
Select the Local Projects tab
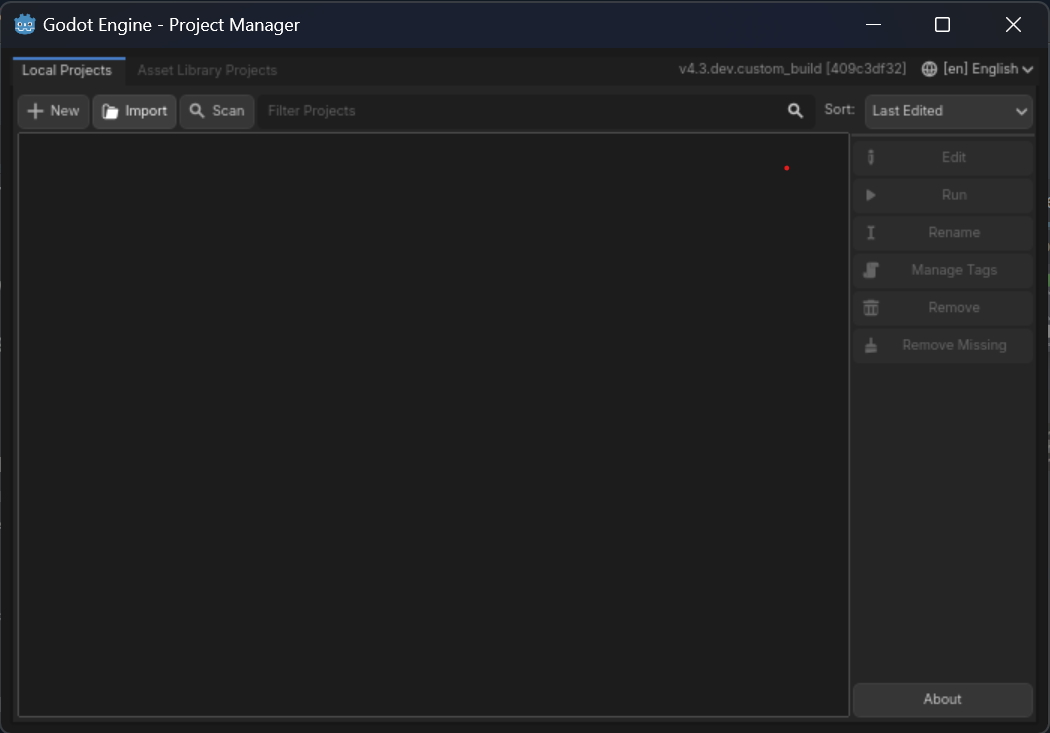[x=67, y=70]
